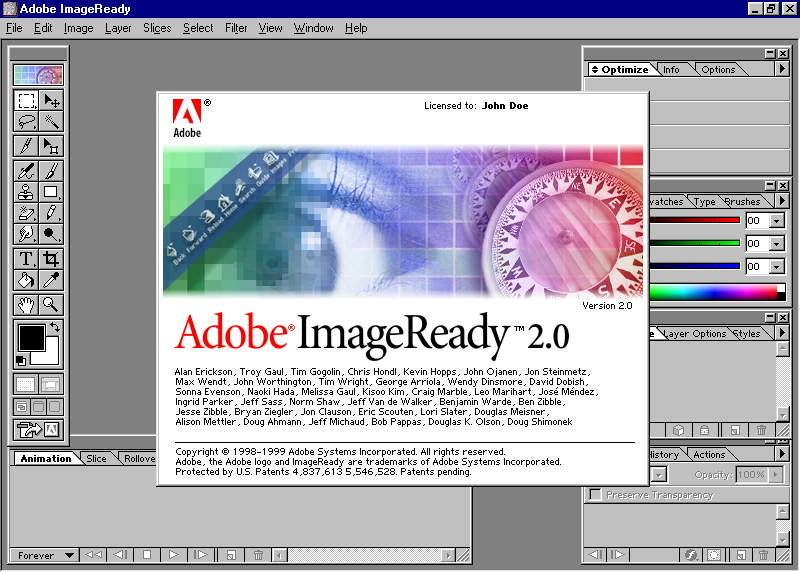
Task: Select the Crop tool
Action: click(x=50, y=258)
